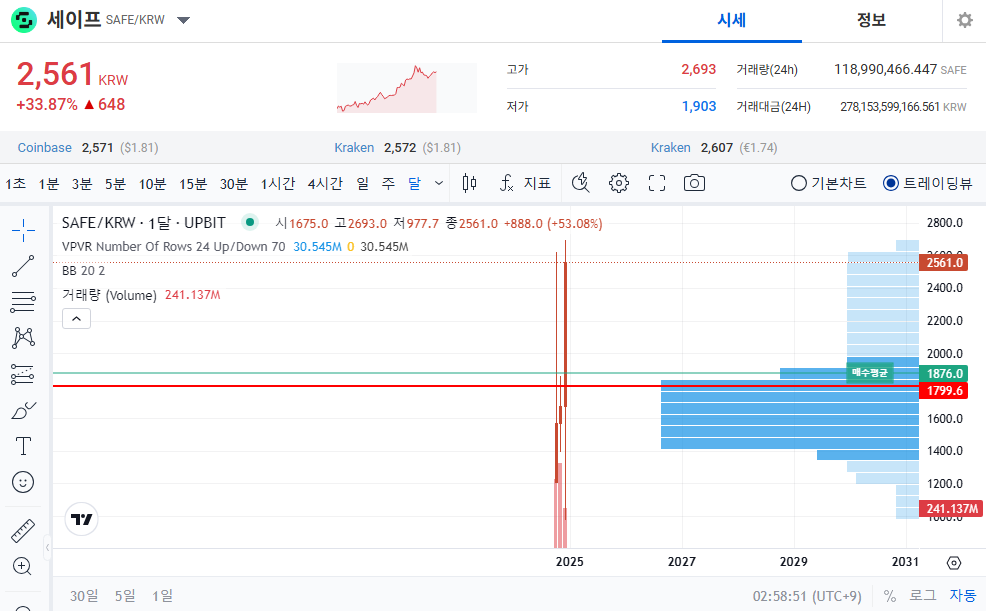Viewport: 986px width, 611px height.
Task: Select the XABCD pattern tool
Action: [23, 338]
